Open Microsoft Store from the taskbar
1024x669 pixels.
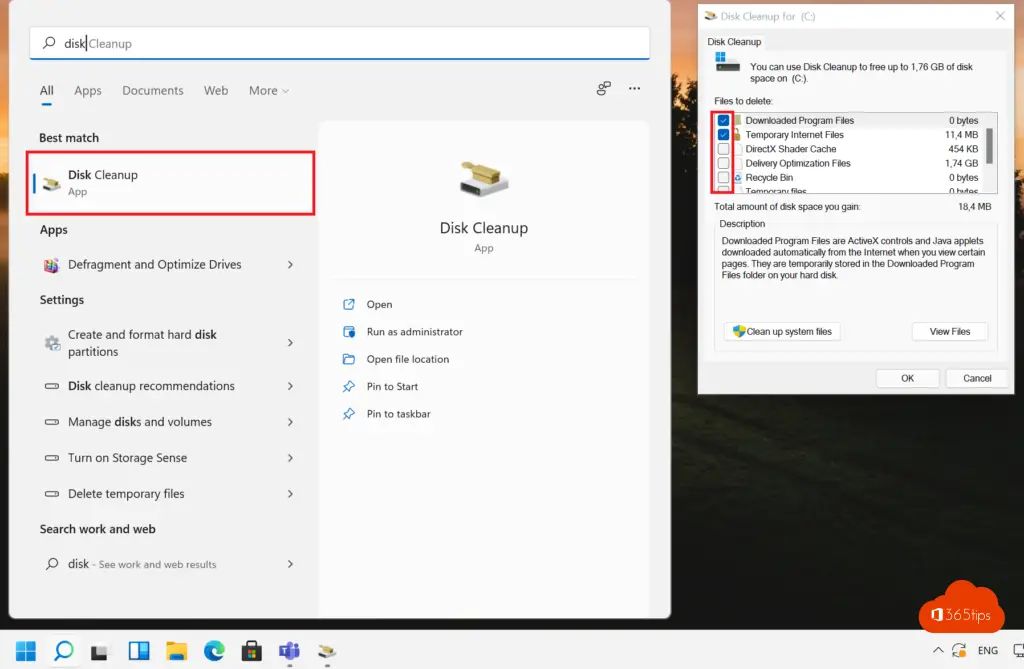pyautogui.click(x=252, y=651)
